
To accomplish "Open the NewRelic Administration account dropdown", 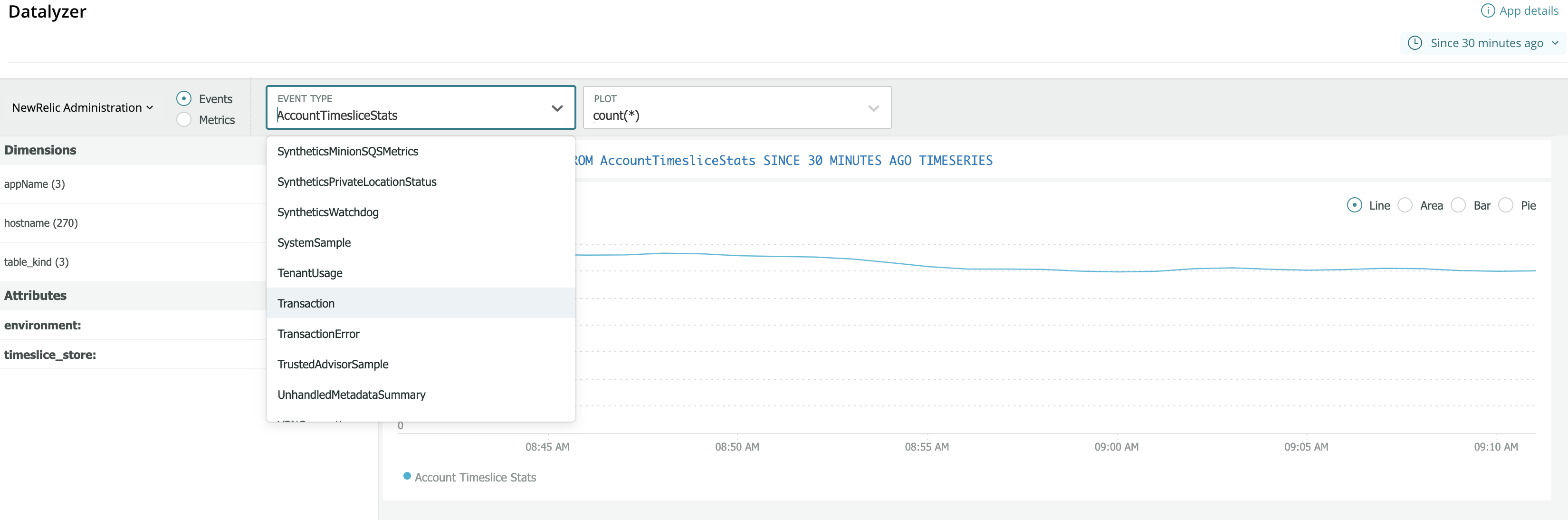I will coord(82,108).
